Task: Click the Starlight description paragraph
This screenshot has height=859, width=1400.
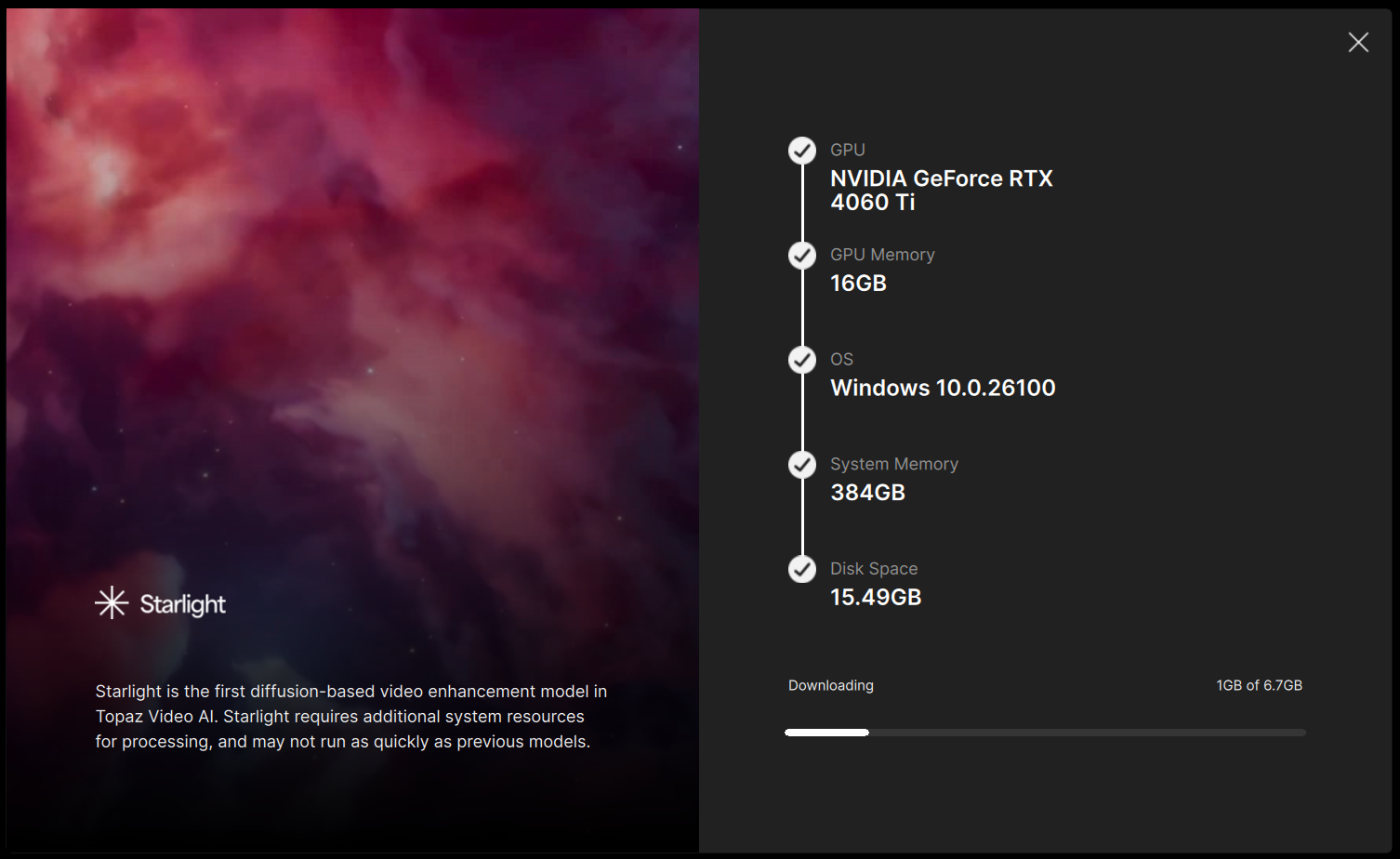Action: 350,717
